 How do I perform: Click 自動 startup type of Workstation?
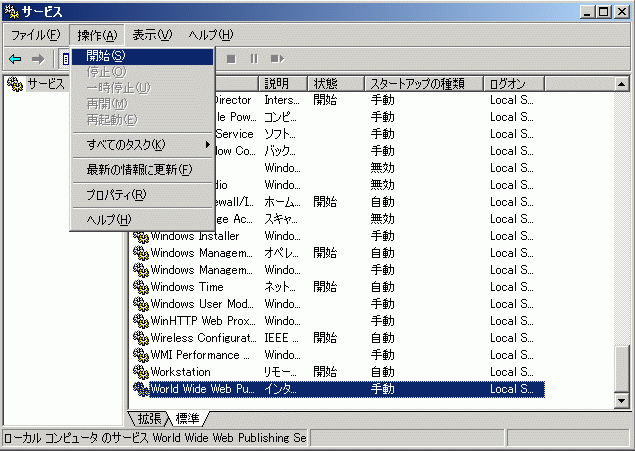(x=383, y=372)
